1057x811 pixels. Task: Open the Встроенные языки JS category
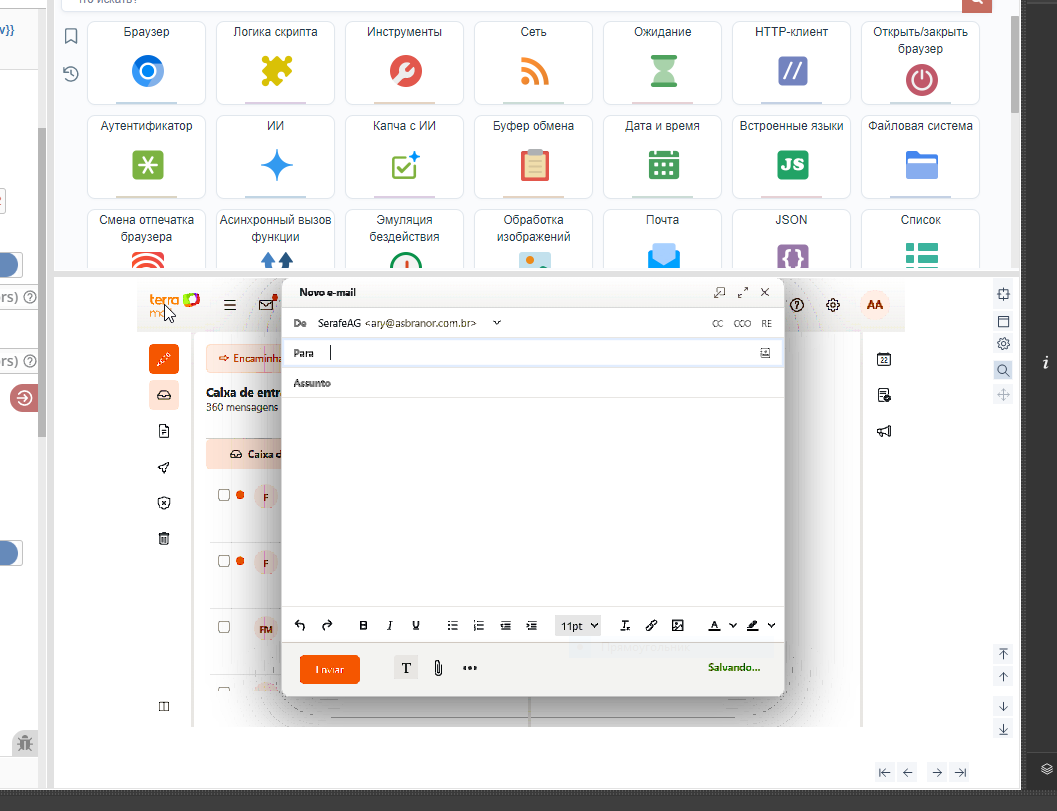click(x=791, y=157)
